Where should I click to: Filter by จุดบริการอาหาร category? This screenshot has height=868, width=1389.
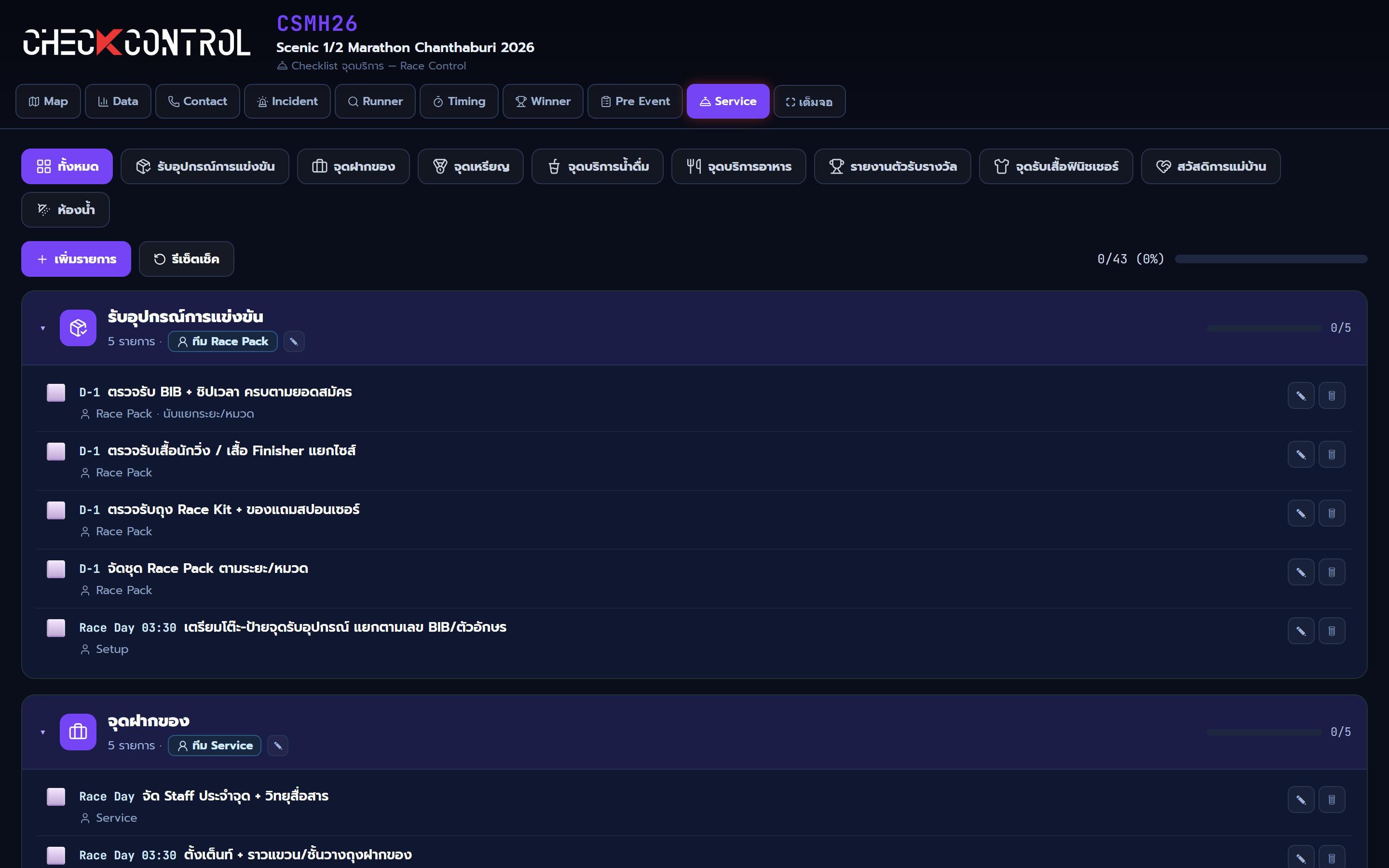[x=739, y=166]
